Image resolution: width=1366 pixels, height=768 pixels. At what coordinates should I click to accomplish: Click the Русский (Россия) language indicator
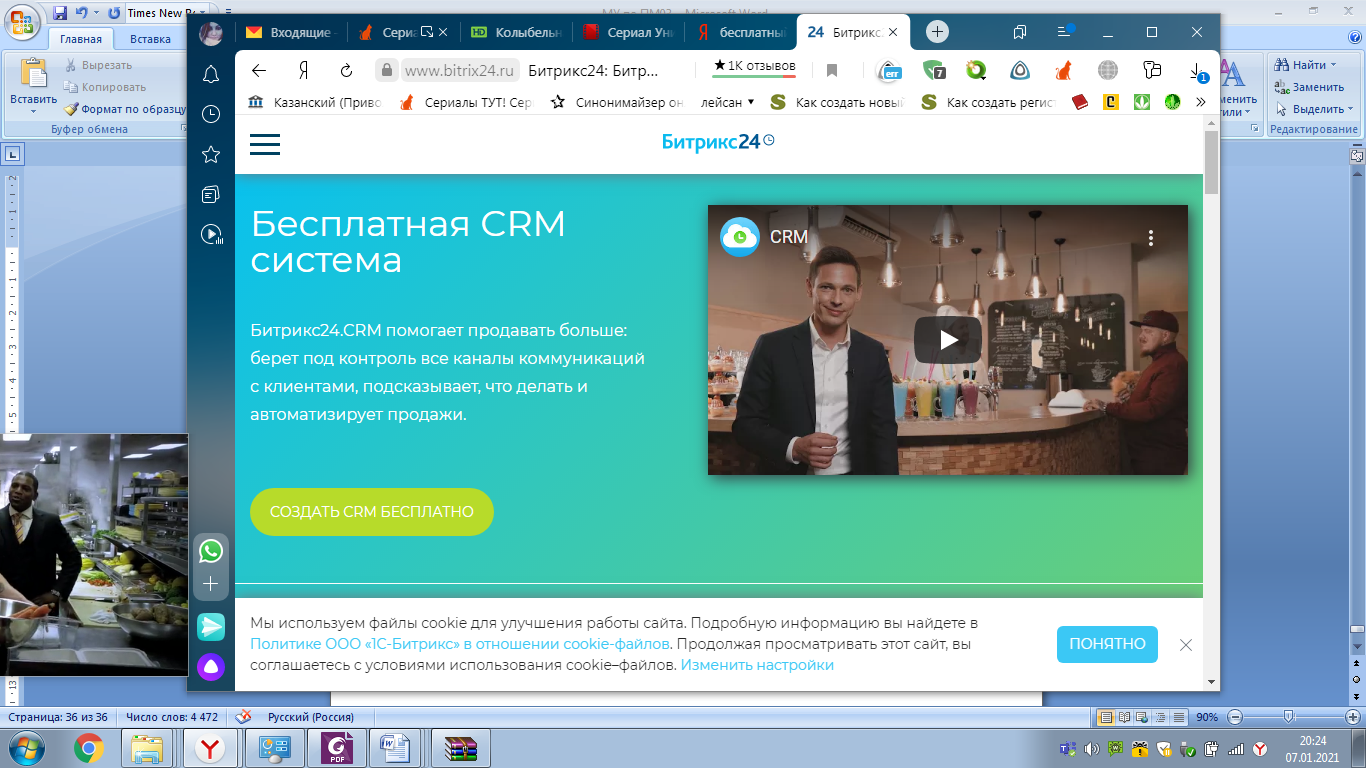(x=310, y=717)
